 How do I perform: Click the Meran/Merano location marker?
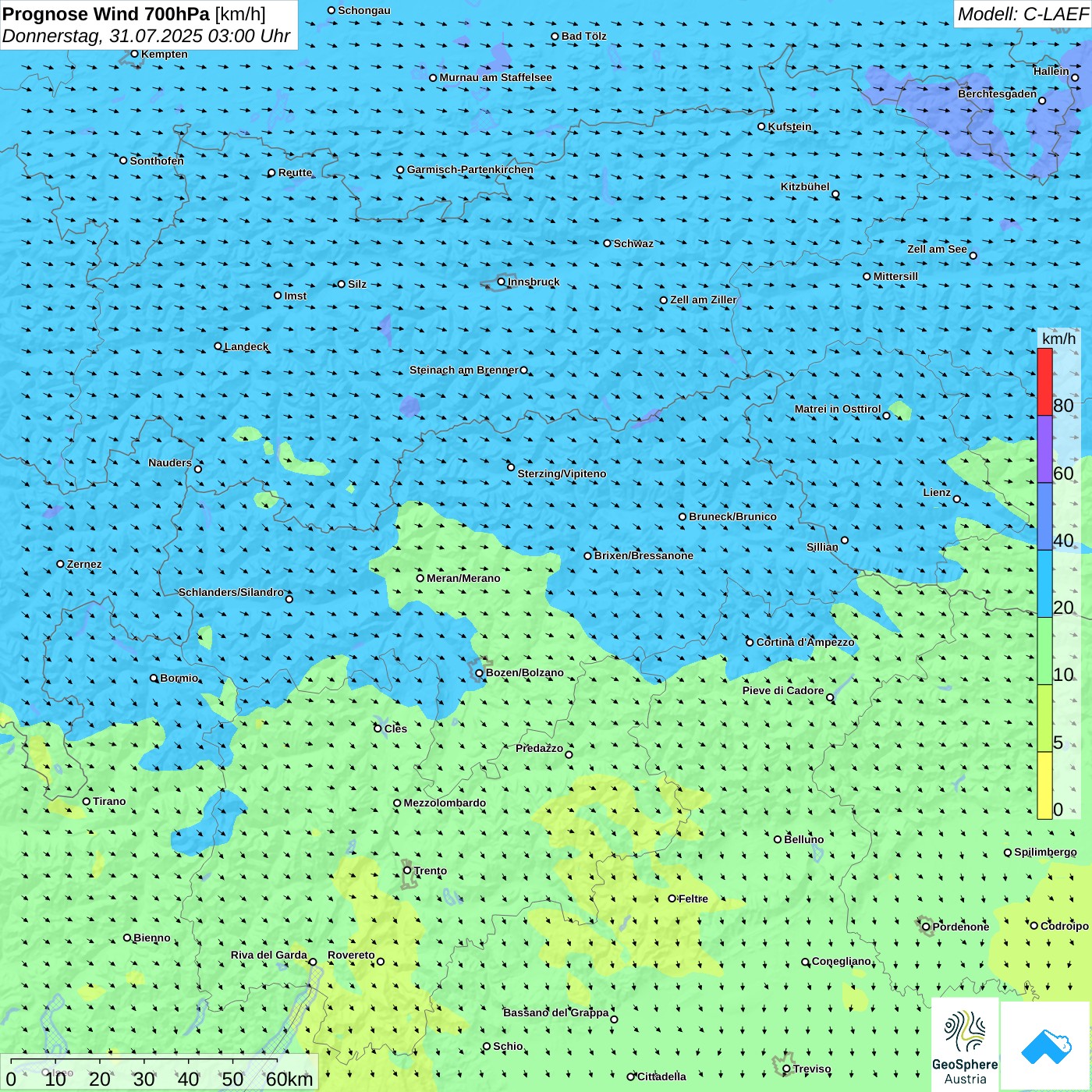coord(420,578)
